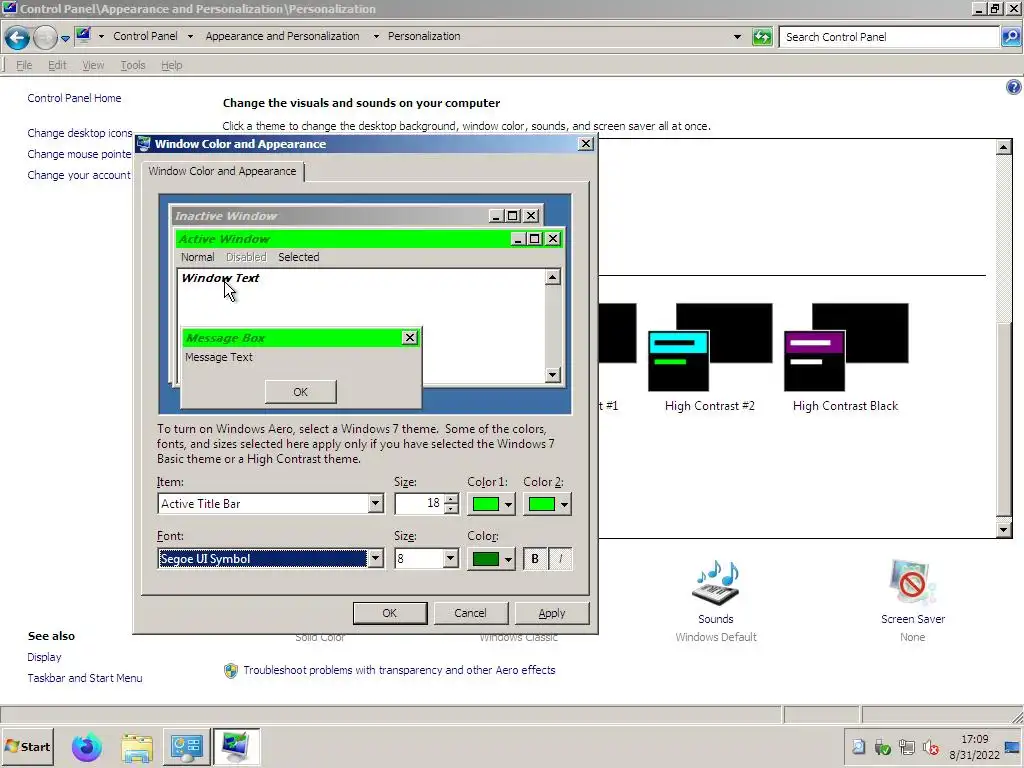
Task: Open the Edit menu
Action: point(57,65)
